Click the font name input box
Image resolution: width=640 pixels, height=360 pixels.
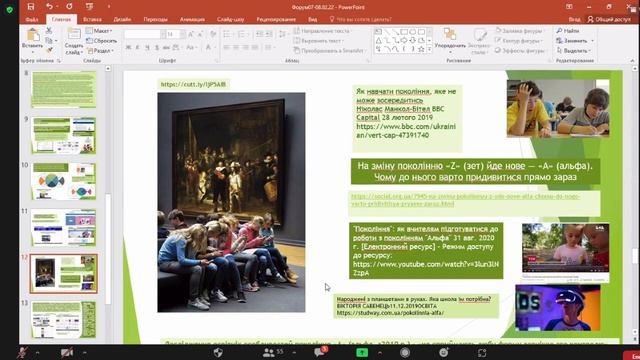coord(142,35)
